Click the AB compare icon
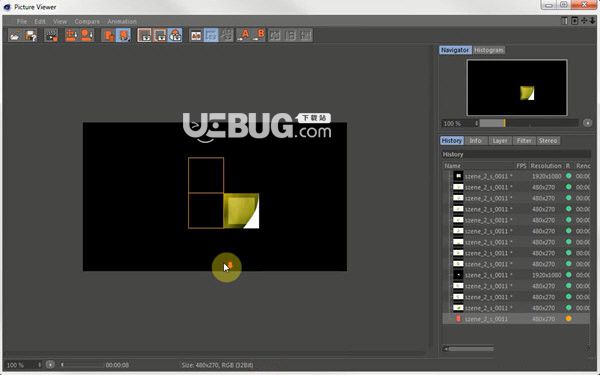This screenshot has height=375, width=600. pyautogui.click(x=196, y=36)
